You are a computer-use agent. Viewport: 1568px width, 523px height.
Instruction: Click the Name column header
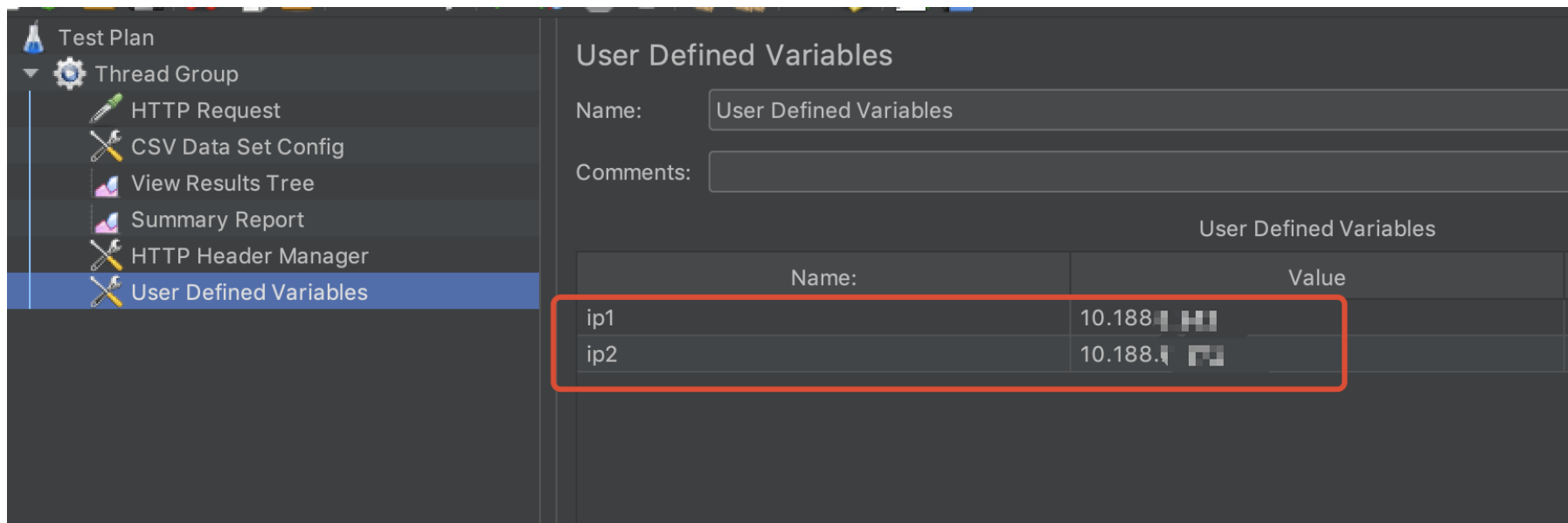click(x=823, y=277)
